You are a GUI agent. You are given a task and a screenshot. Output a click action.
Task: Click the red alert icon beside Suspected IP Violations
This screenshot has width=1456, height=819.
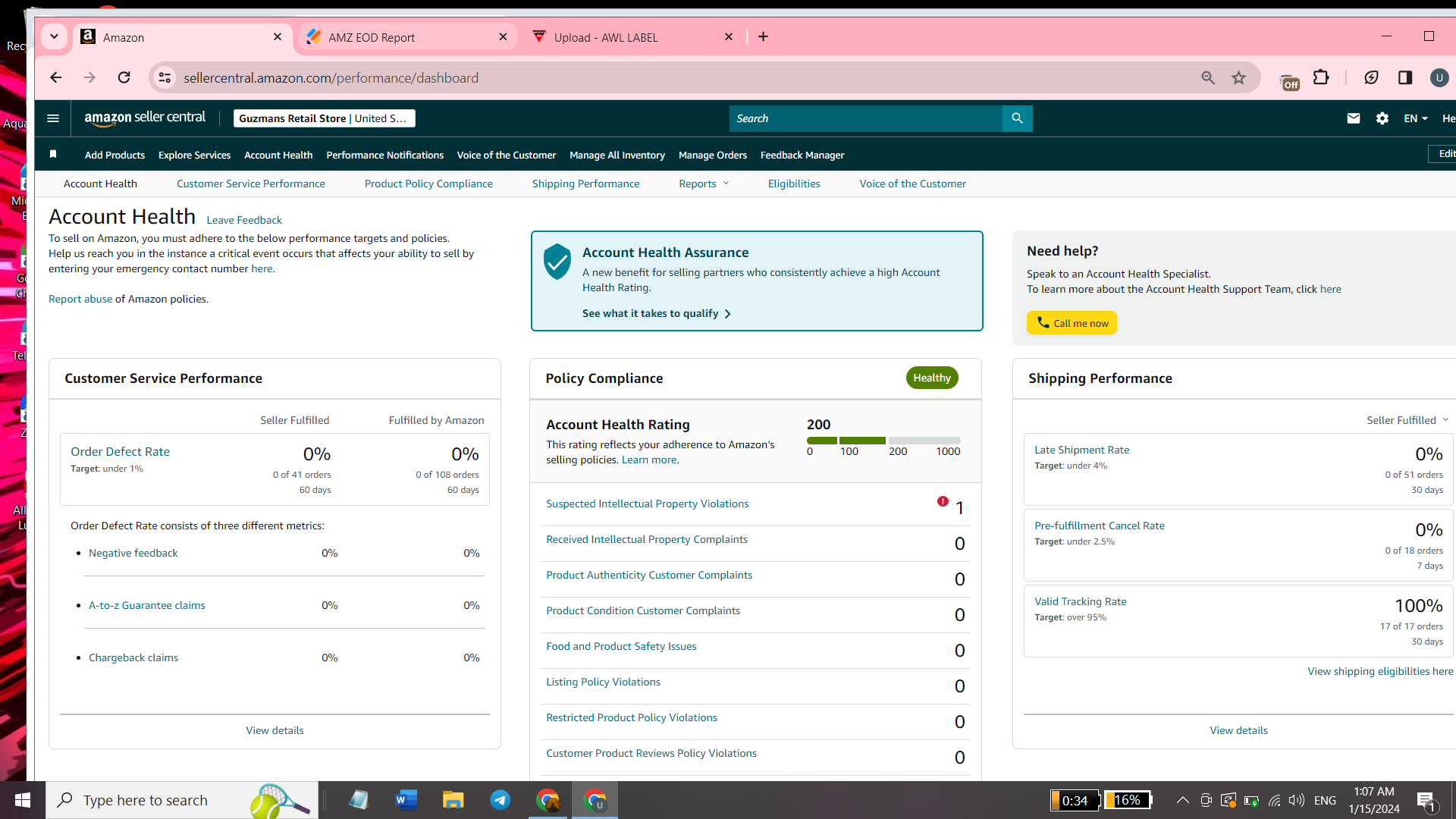coord(943,501)
